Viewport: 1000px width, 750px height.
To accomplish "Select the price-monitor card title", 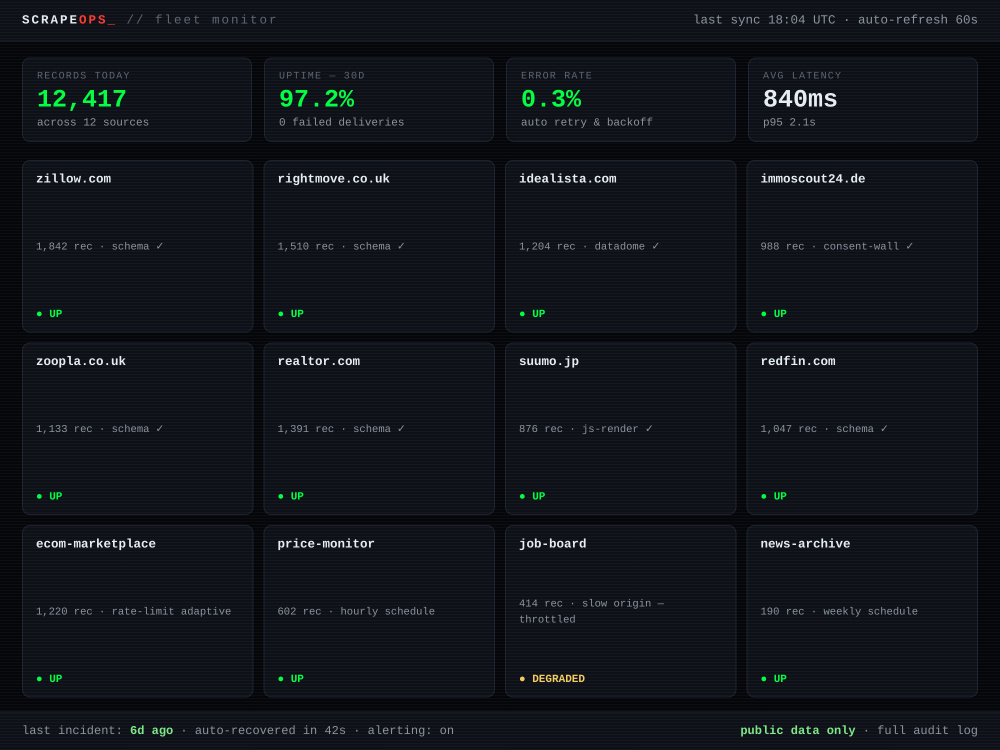I will click(326, 543).
